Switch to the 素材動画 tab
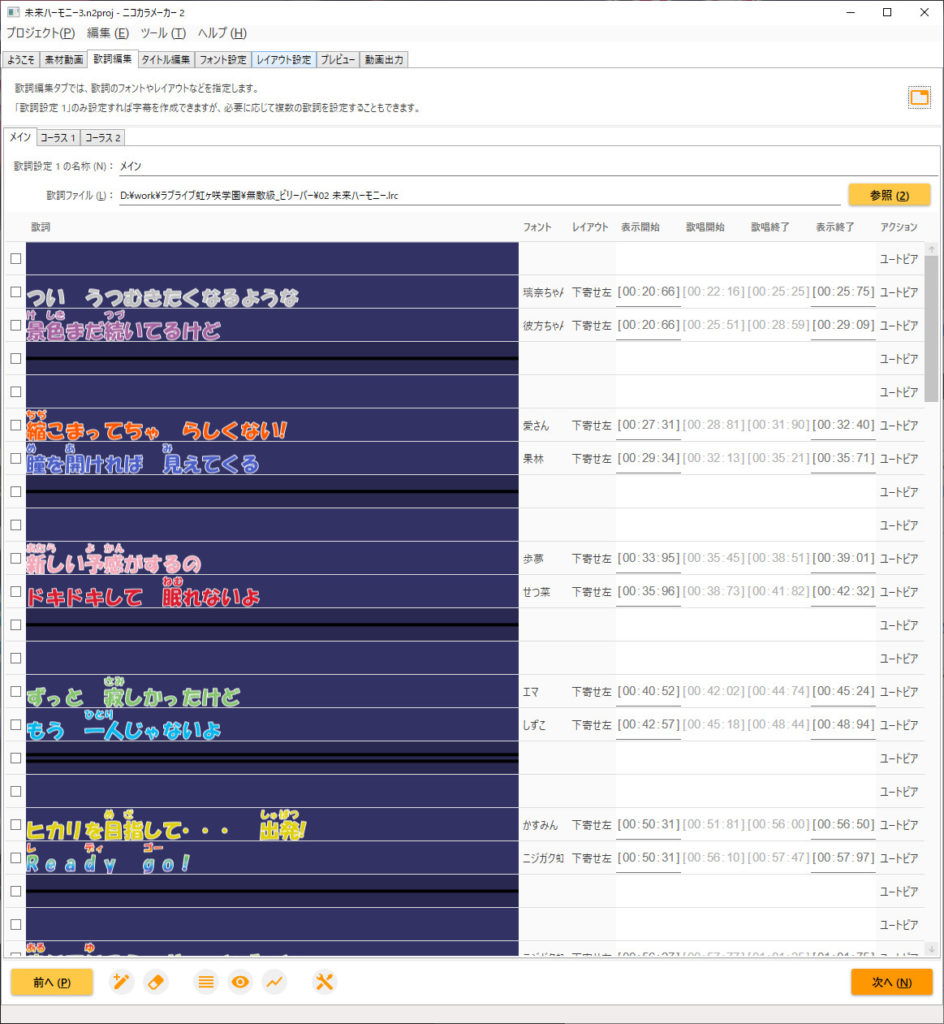944x1024 pixels. coord(63,59)
